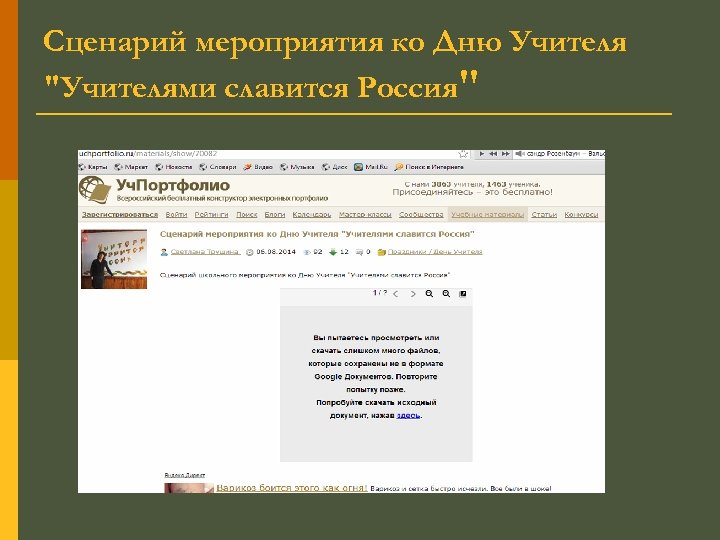
Task: Click the Присоединяйтесь – это бесплатно text
Action: (x=472, y=192)
